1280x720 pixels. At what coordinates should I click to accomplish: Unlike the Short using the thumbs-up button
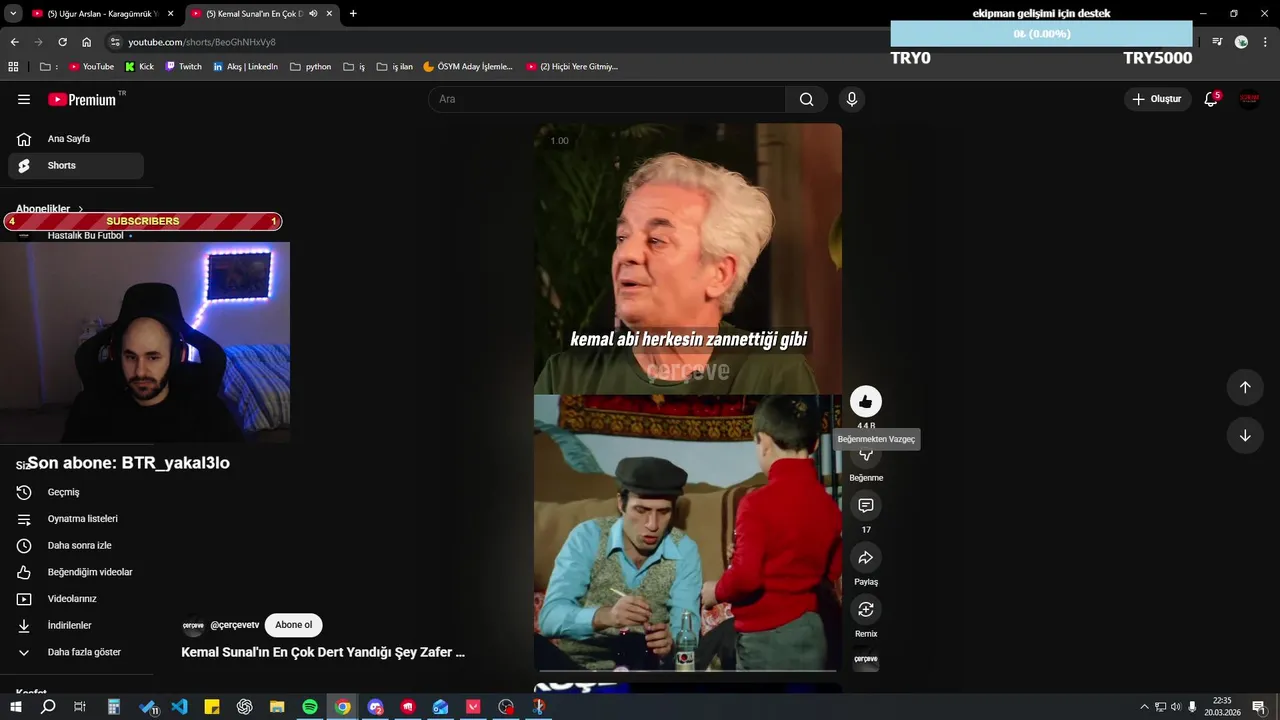(x=866, y=402)
